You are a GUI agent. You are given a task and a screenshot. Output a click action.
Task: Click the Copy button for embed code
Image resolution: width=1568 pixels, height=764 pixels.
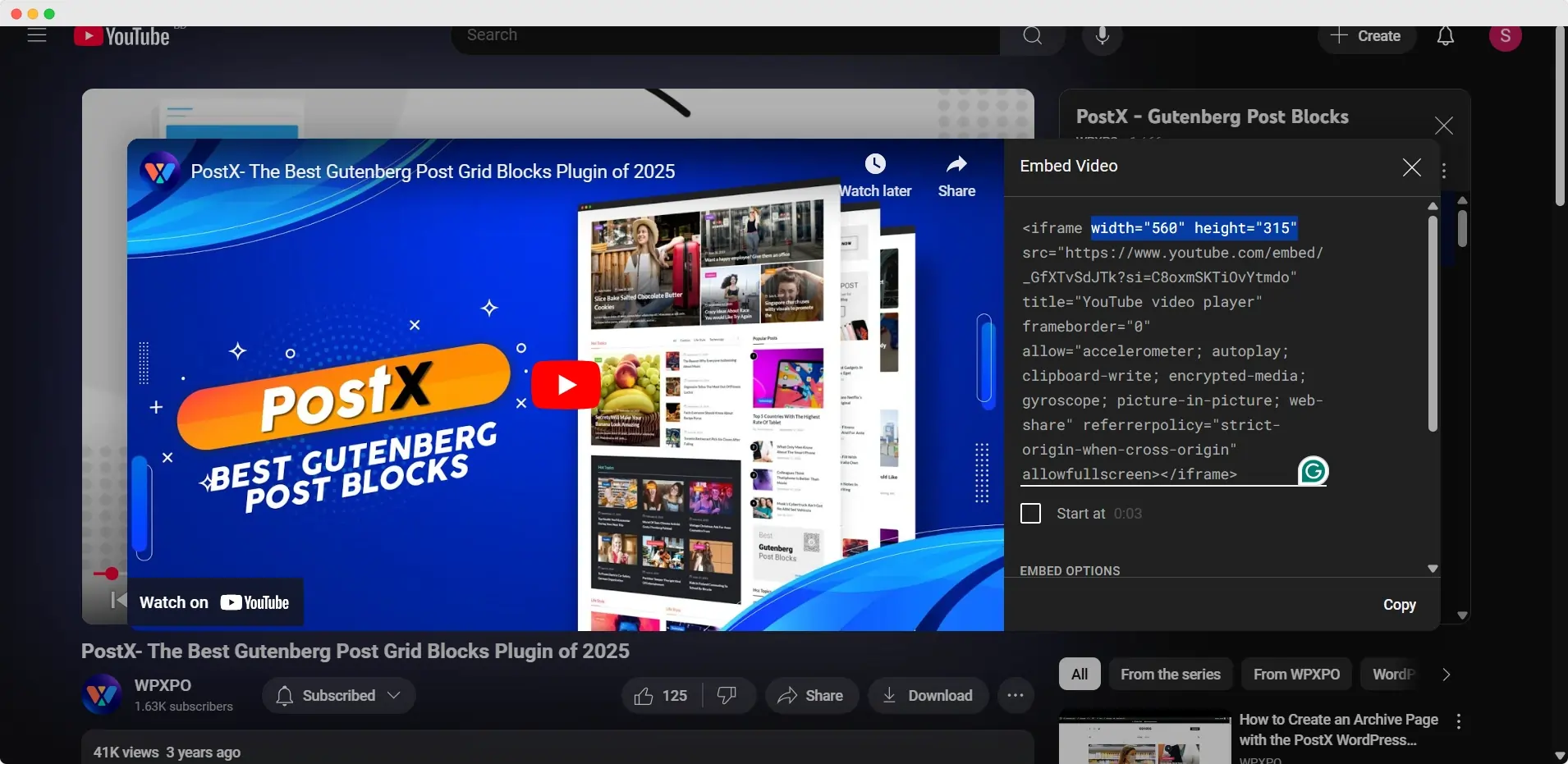1400,605
